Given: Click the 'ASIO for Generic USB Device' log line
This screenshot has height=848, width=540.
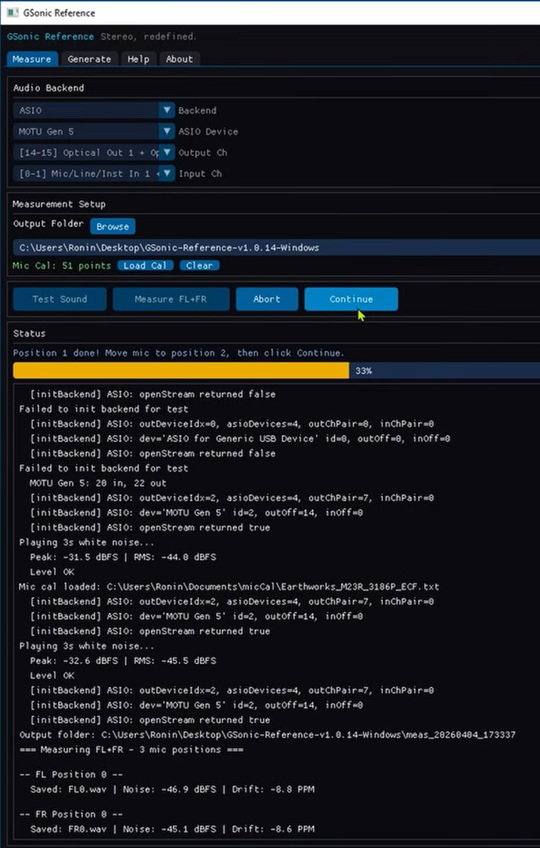Looking at the screenshot, I should coord(240,438).
